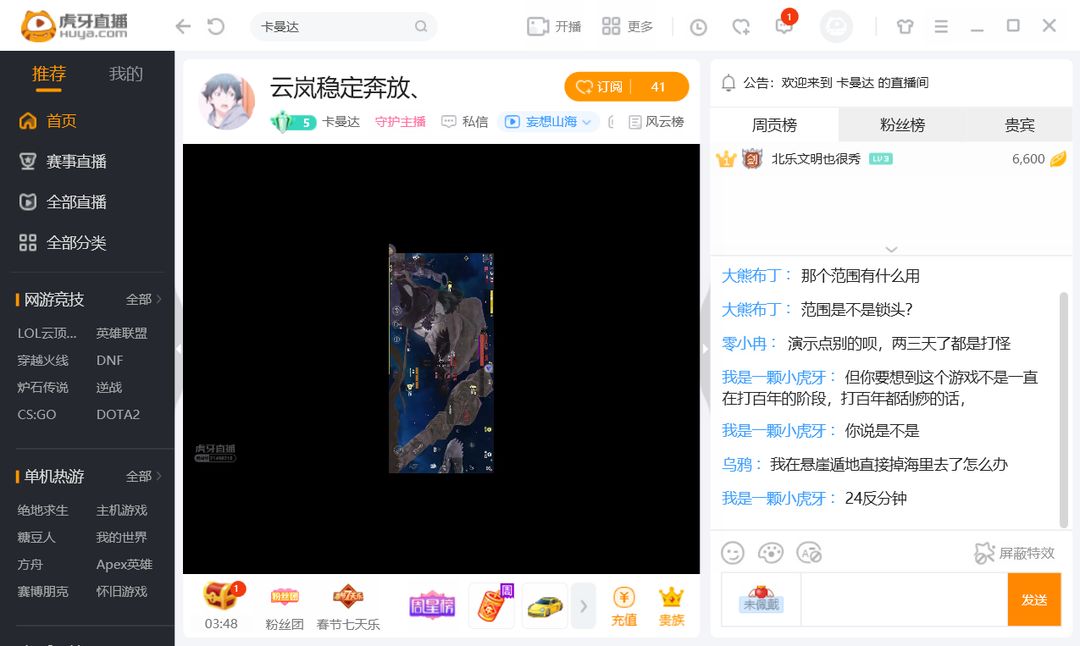Open 私信 private message

tap(465, 122)
